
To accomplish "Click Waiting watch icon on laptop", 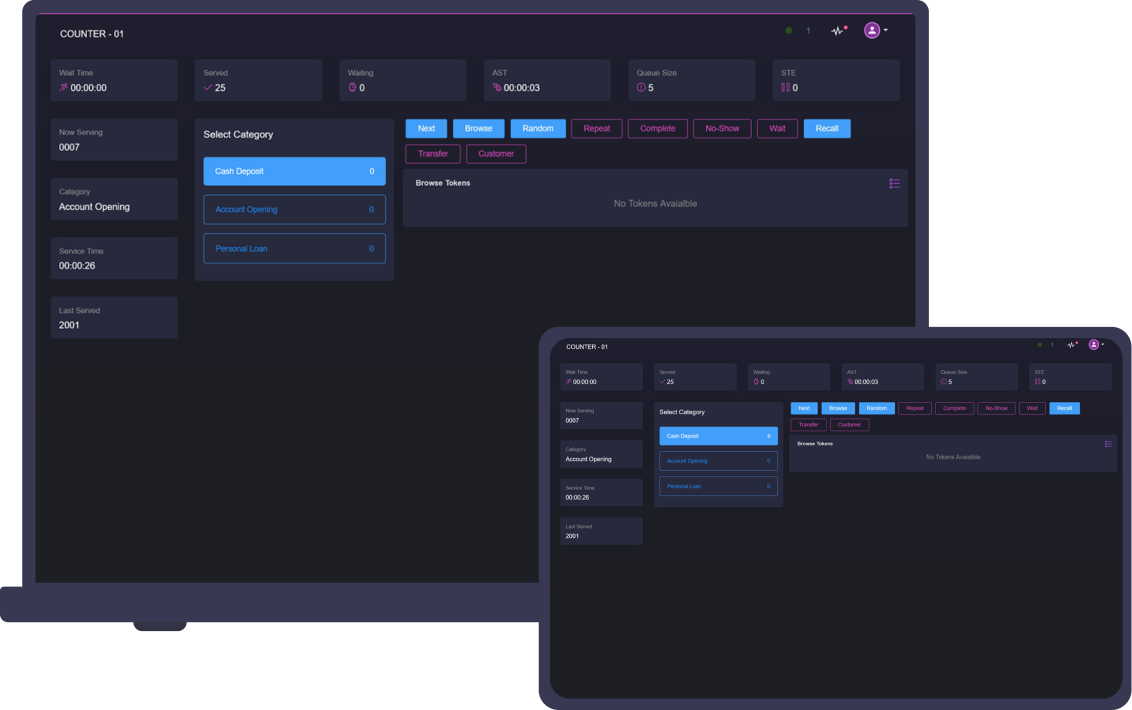I will coord(352,87).
